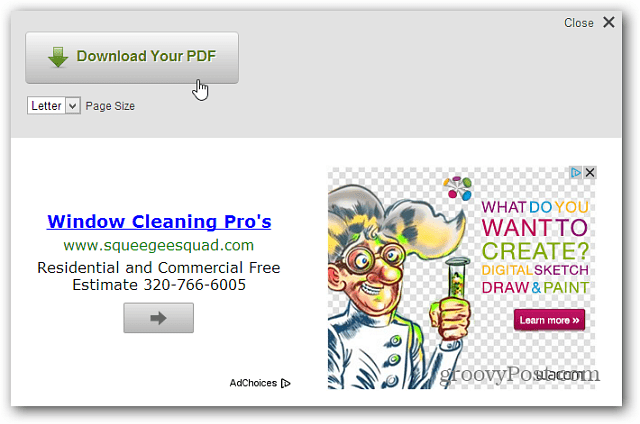This screenshot has height=424, width=640.
Task: Visit the www.squeegeesquad.com link
Action: pos(159,245)
